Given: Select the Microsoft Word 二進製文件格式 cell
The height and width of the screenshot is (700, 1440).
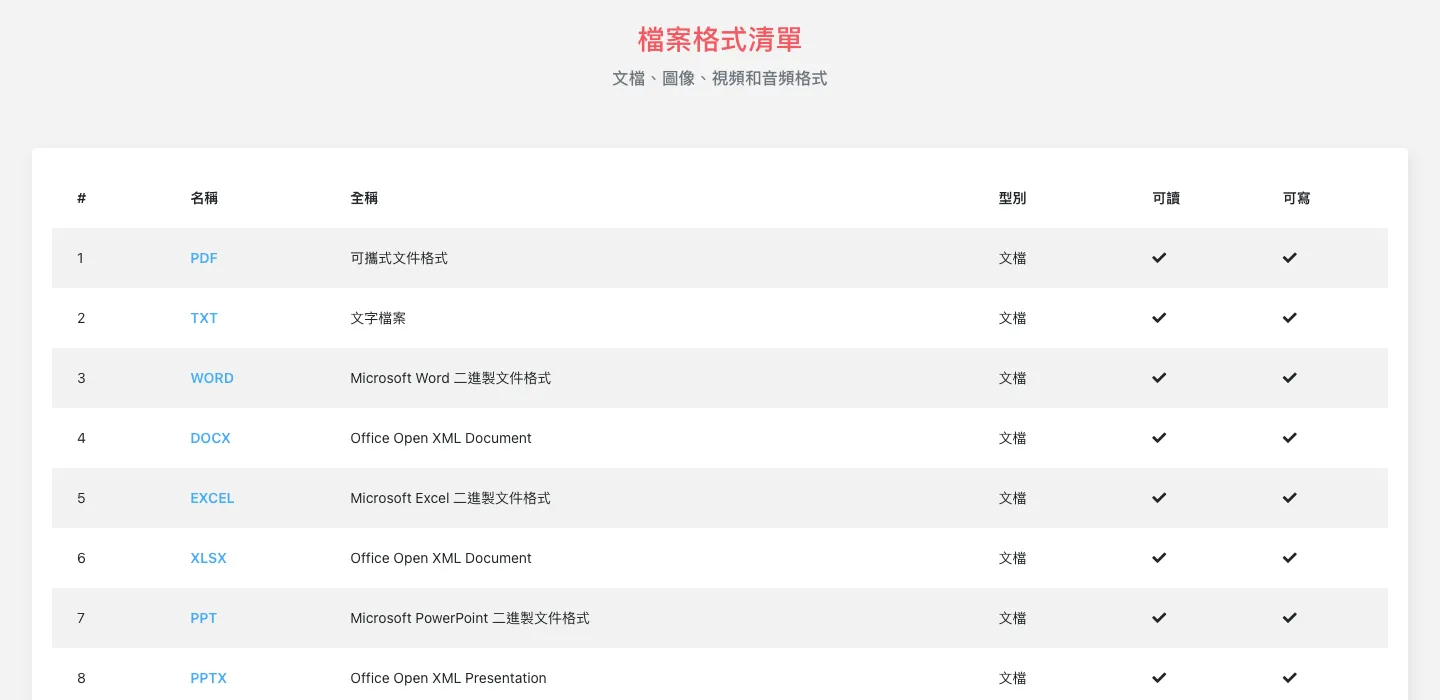Looking at the screenshot, I should [x=451, y=378].
